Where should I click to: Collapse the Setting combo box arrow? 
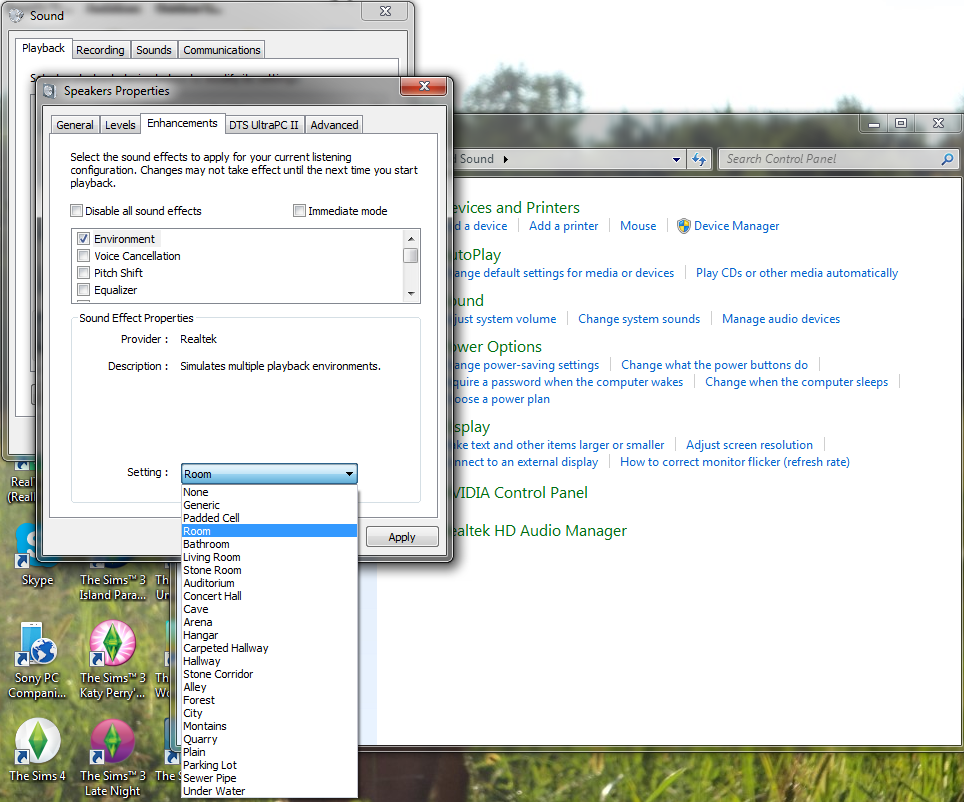pos(348,474)
